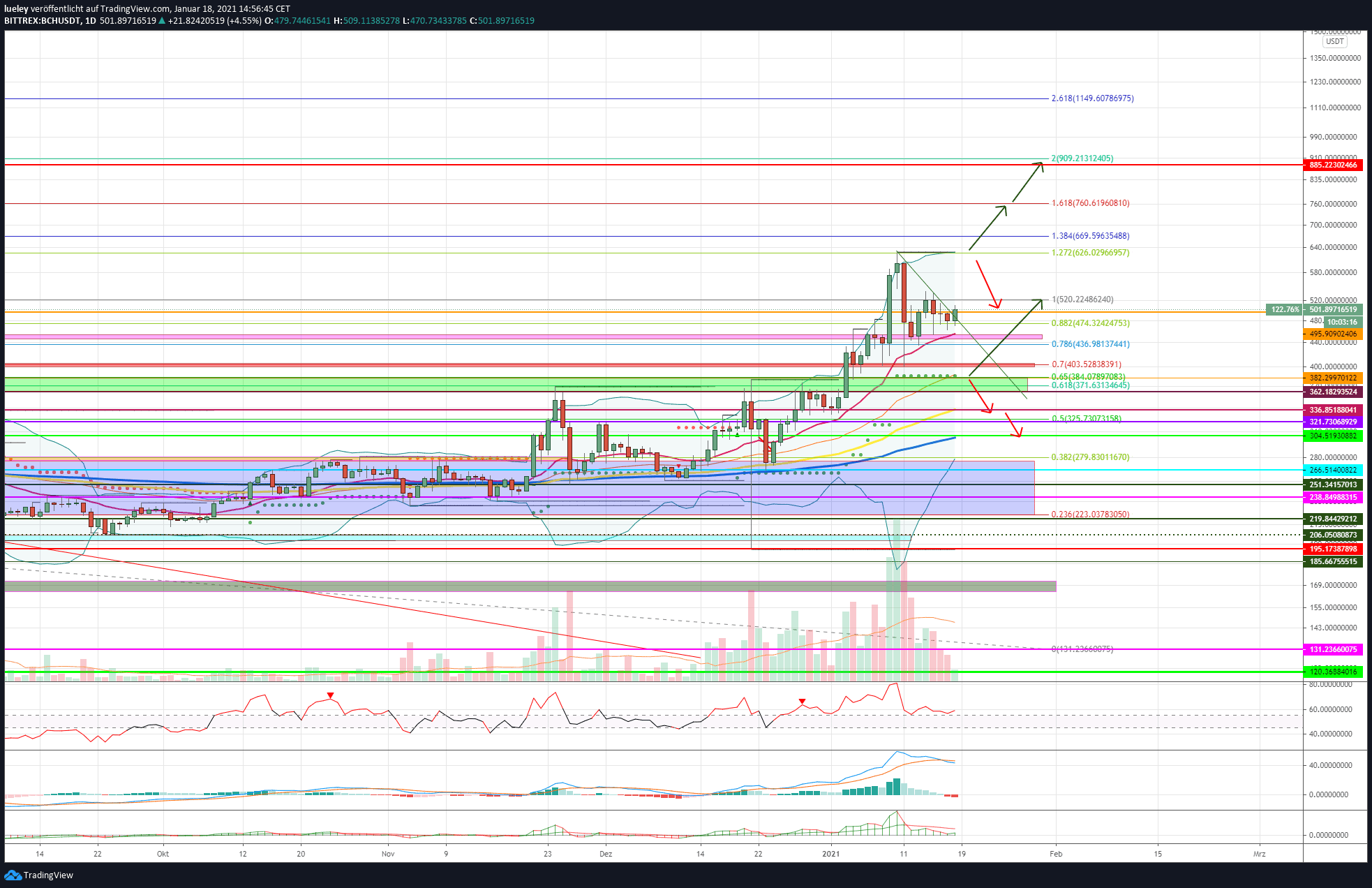Click the 60.00000000 RSI scale value

point(1331,709)
